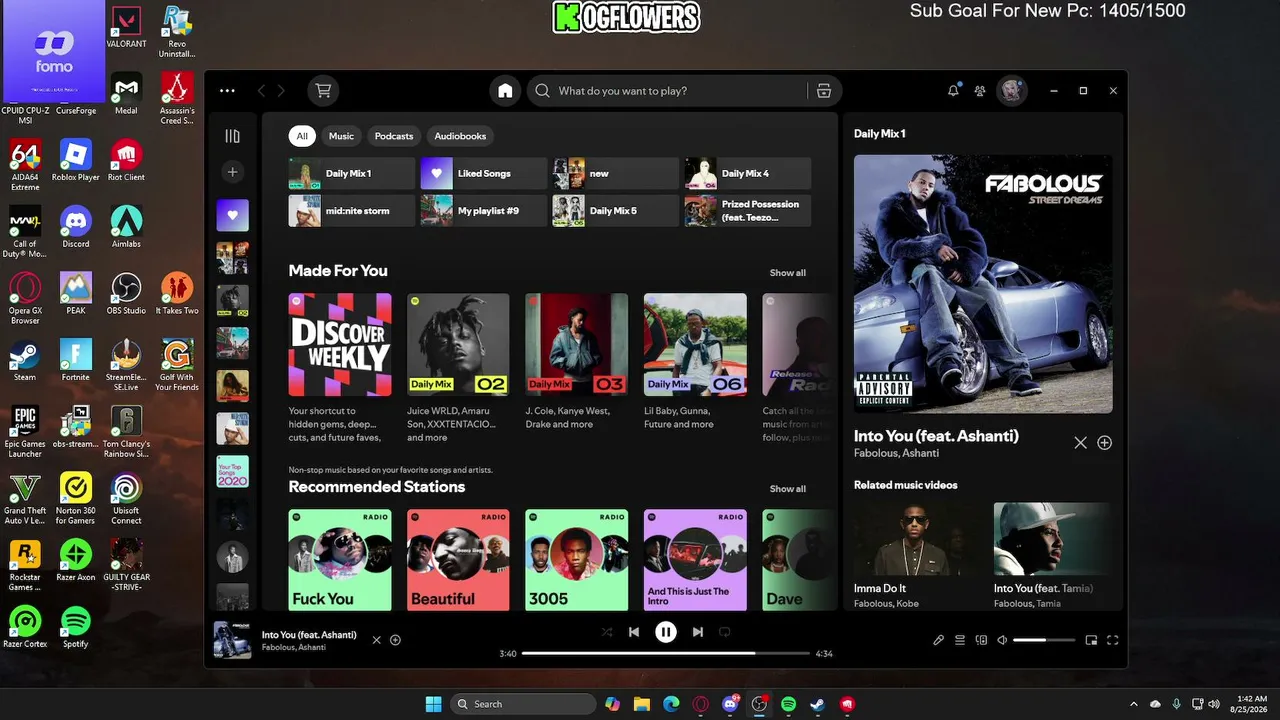Image resolution: width=1280 pixels, height=720 pixels.
Task: Adjust the Spotify volume slider
Action: pyautogui.click(x=1045, y=640)
